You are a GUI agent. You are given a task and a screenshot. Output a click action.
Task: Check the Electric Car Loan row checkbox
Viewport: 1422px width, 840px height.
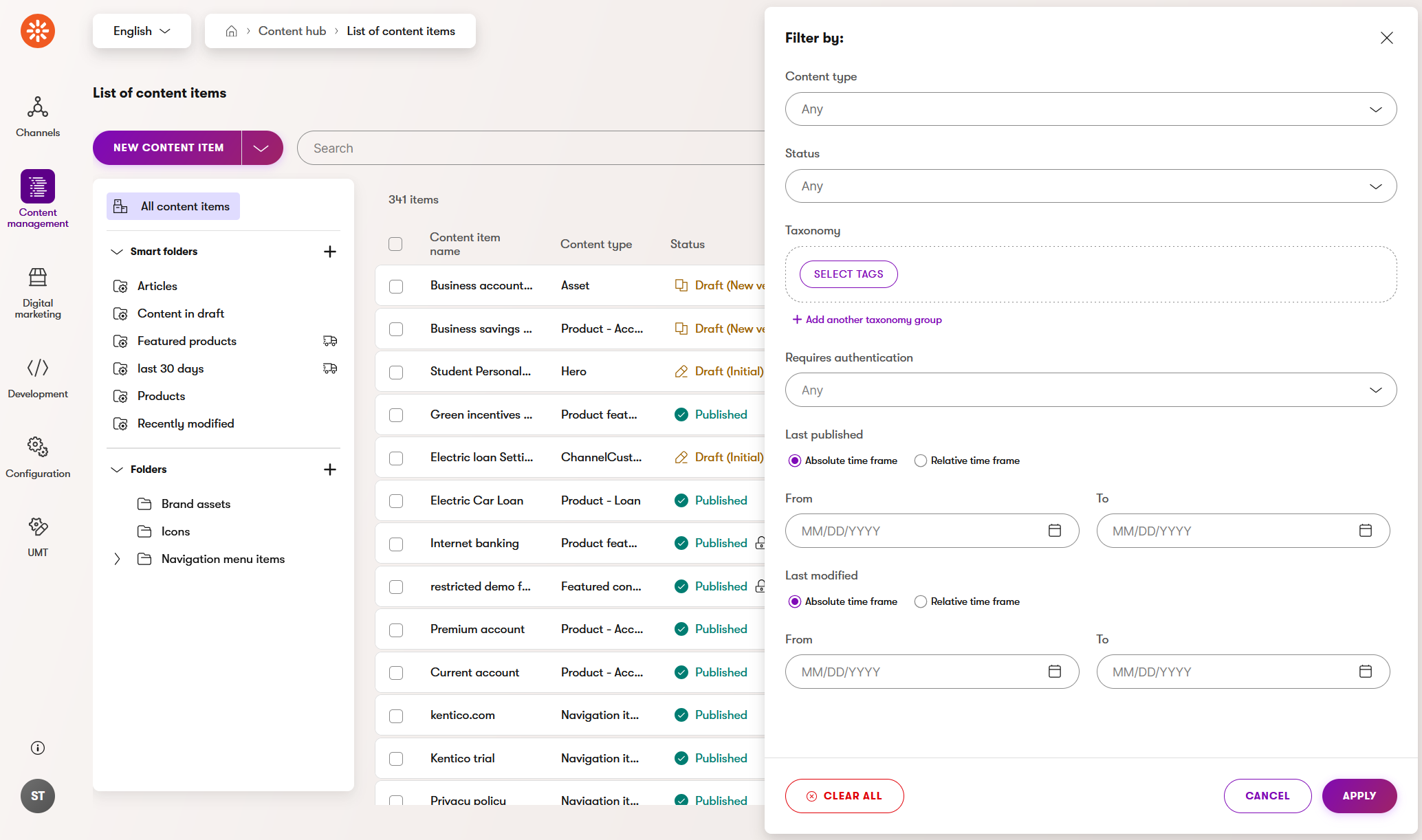pos(396,501)
